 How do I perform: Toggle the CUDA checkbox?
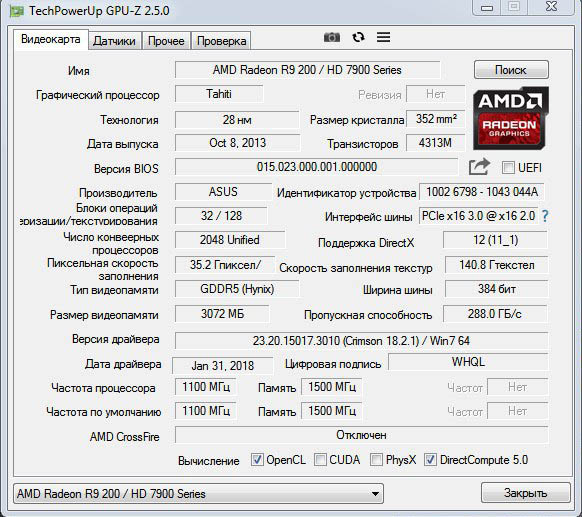(320, 460)
